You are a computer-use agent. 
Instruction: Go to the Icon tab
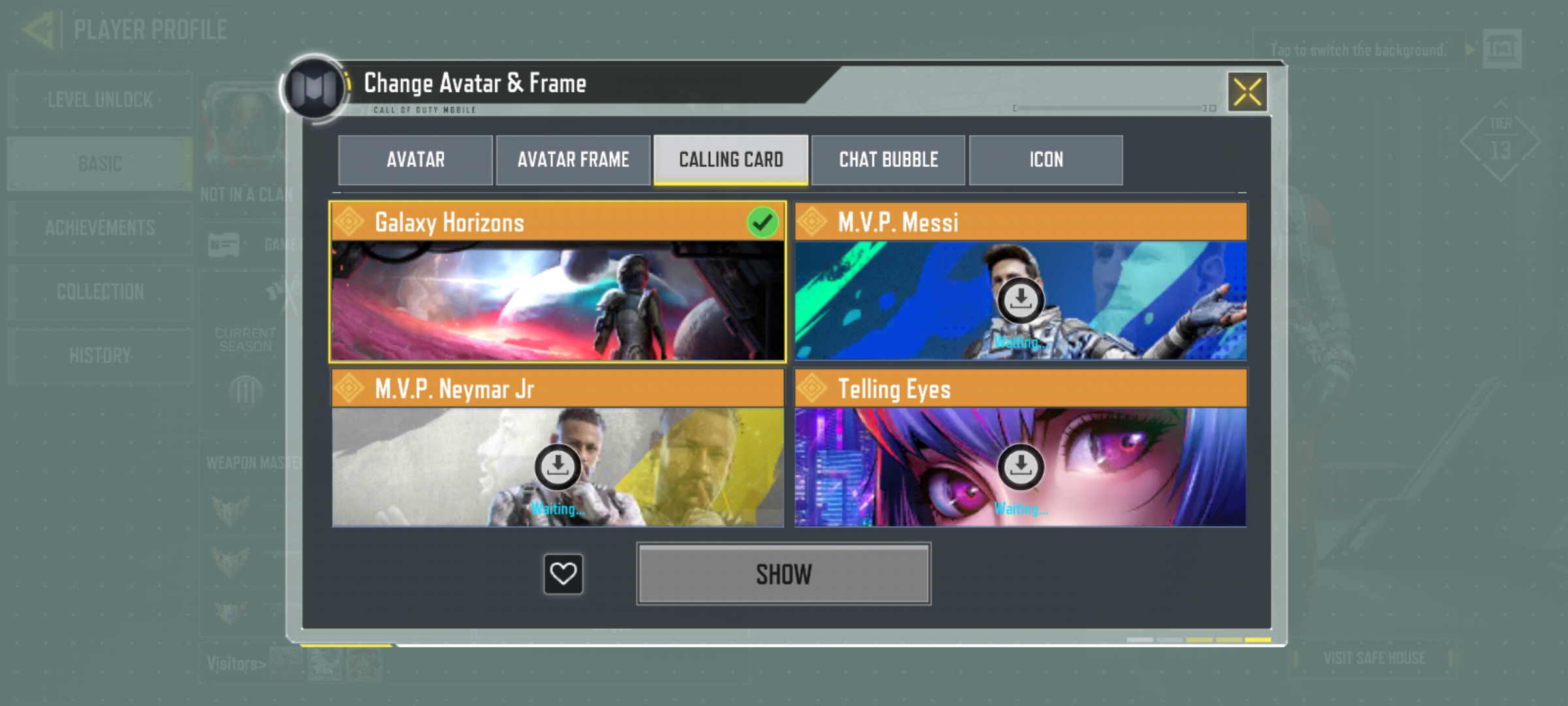(1046, 160)
